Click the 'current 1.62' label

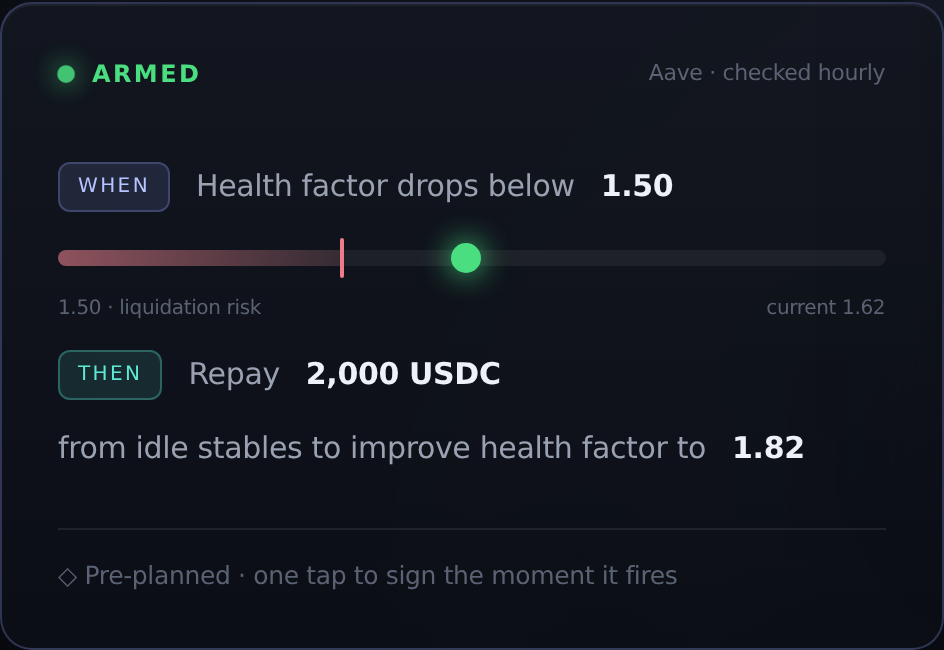coord(825,307)
